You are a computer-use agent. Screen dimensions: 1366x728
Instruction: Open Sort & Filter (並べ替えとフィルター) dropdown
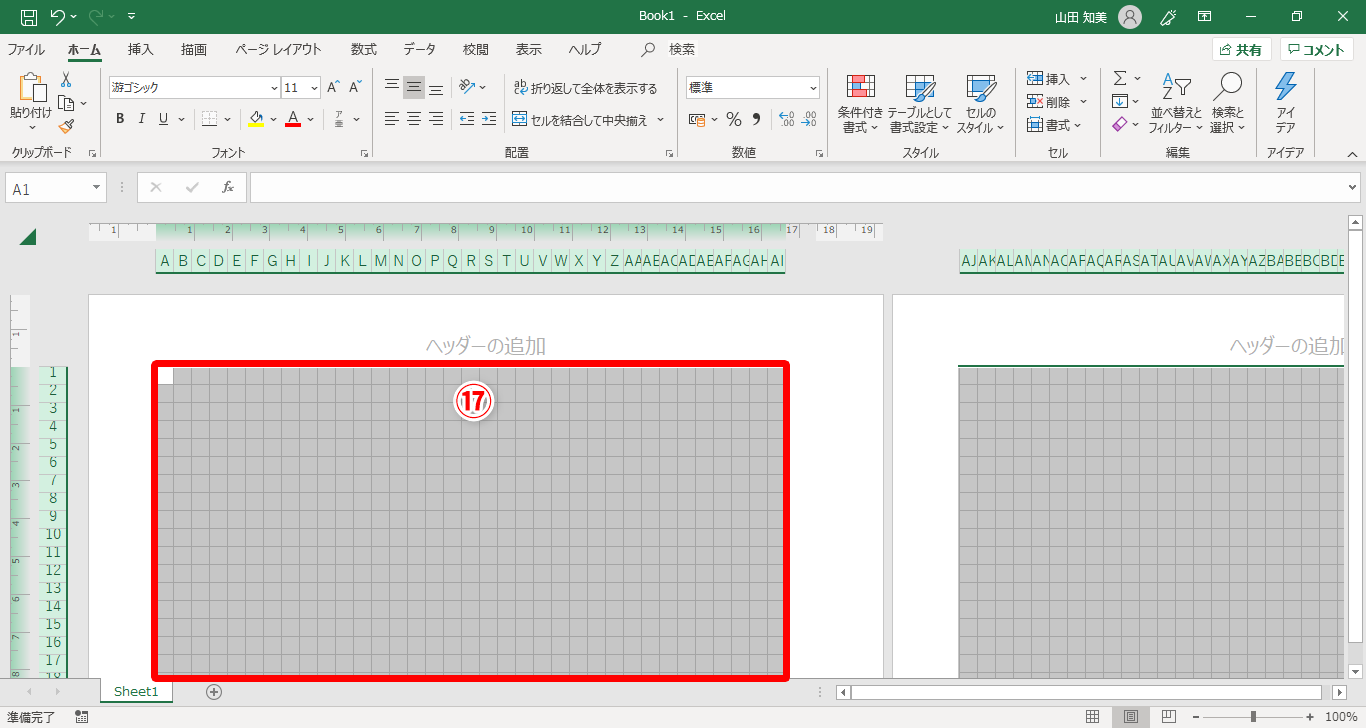pos(1176,104)
